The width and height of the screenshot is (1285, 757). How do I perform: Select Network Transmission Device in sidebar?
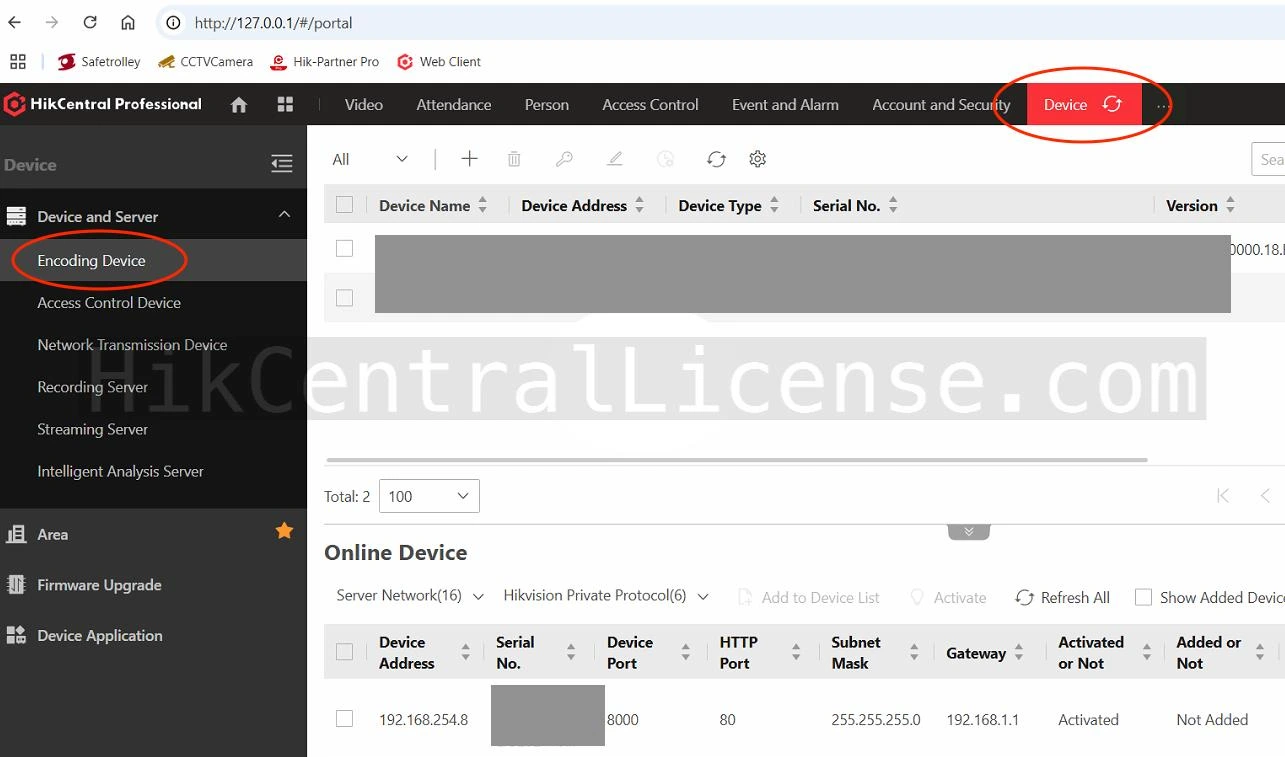click(x=153, y=344)
